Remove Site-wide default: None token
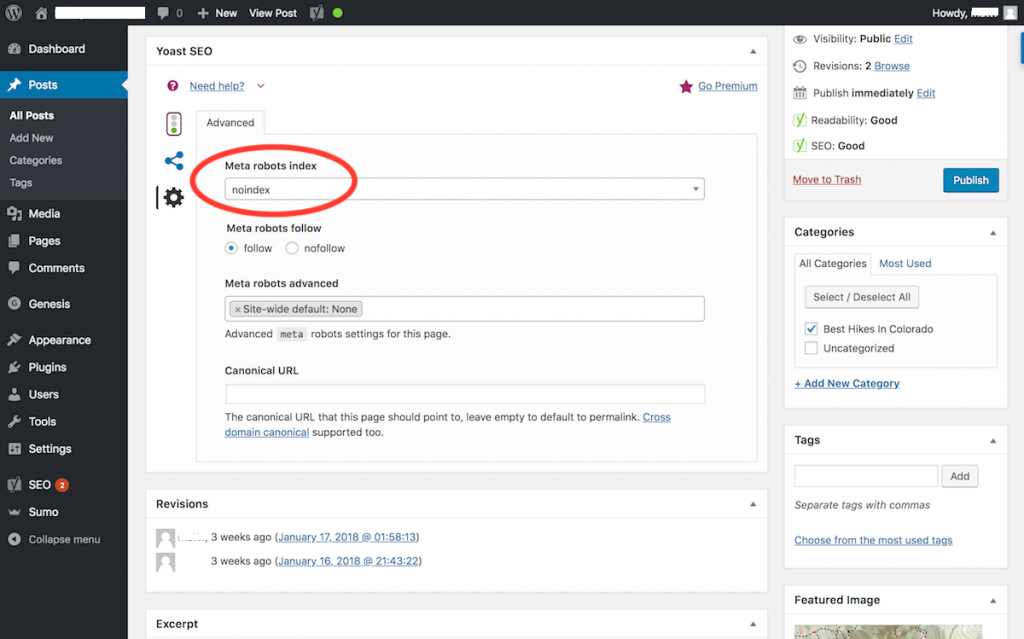The width and height of the screenshot is (1024, 639). 238,309
